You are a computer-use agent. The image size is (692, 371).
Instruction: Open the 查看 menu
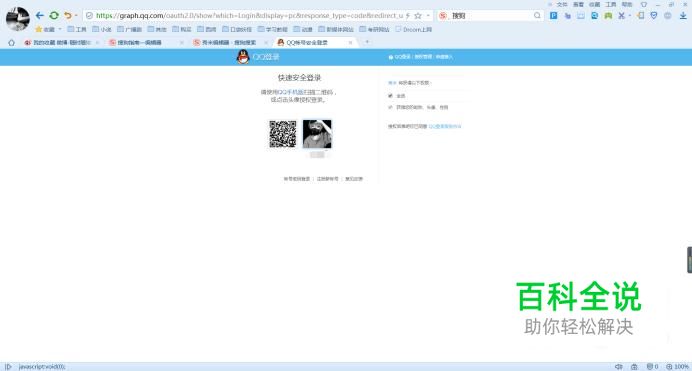578,4
